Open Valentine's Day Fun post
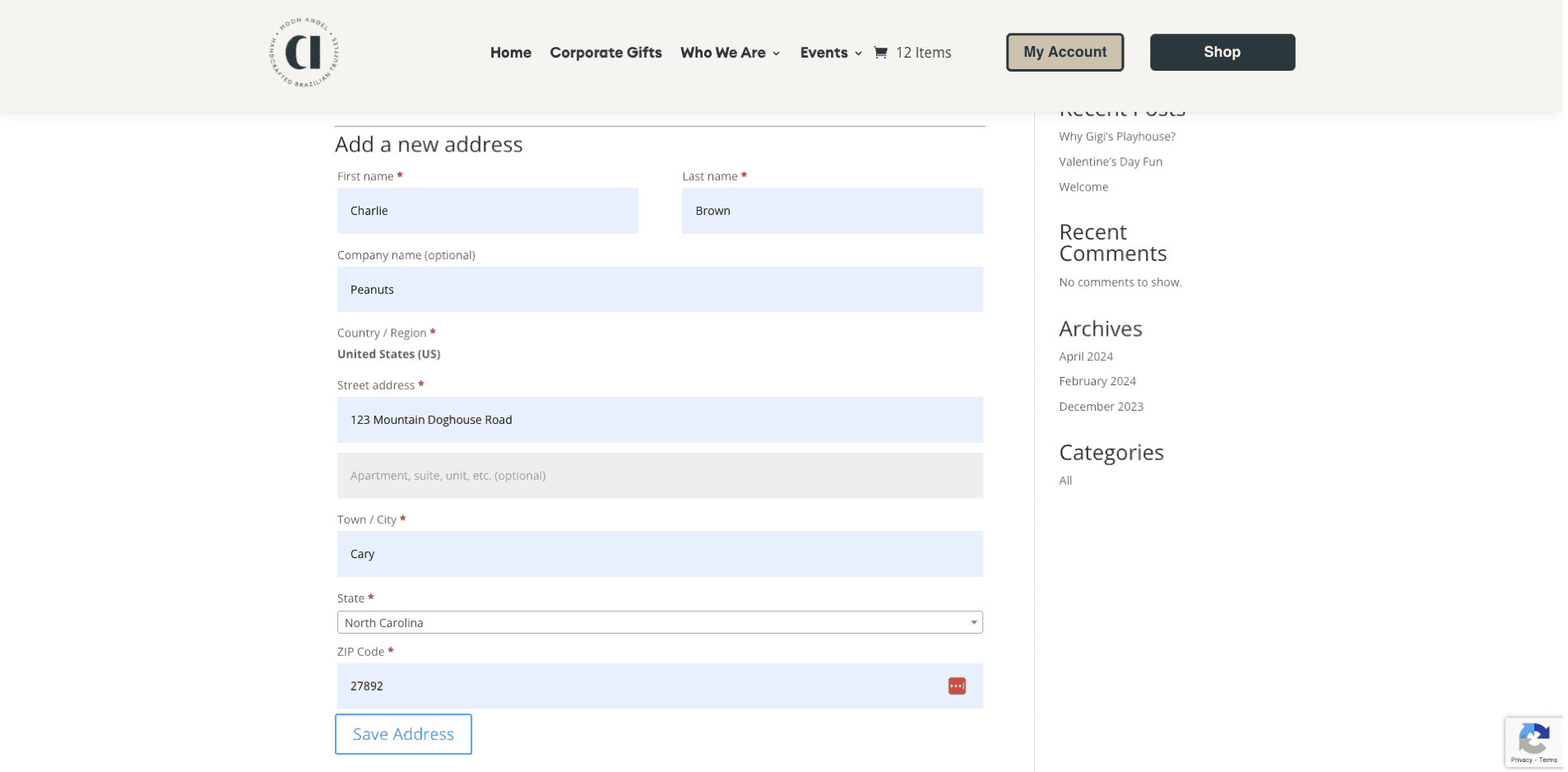This screenshot has height=772, width=1568. (x=1111, y=162)
